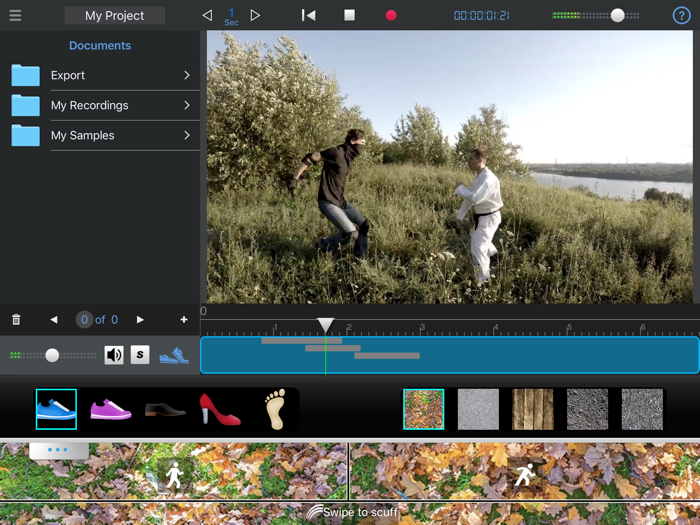The width and height of the screenshot is (700, 525).
Task: Step backward one second with left arrow
Action: [207, 16]
